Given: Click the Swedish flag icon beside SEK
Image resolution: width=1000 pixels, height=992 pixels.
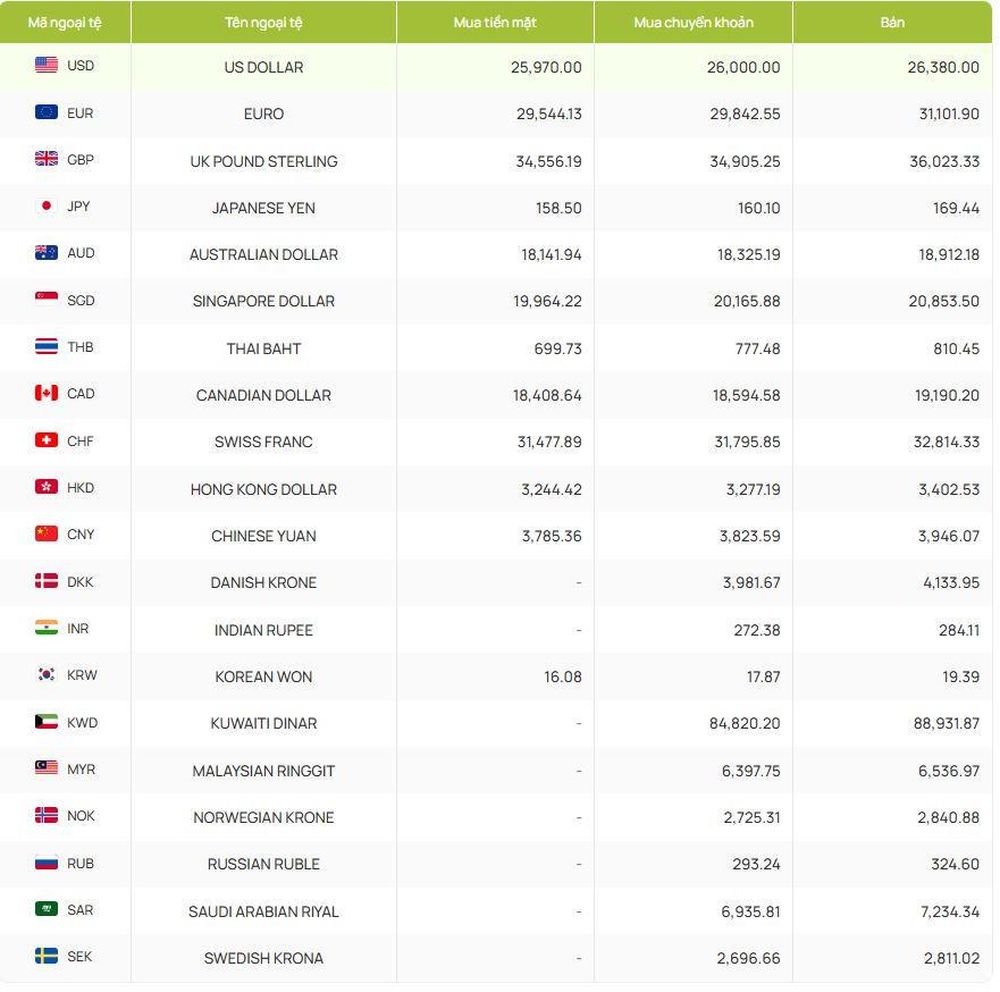Looking at the screenshot, I should point(46,956).
